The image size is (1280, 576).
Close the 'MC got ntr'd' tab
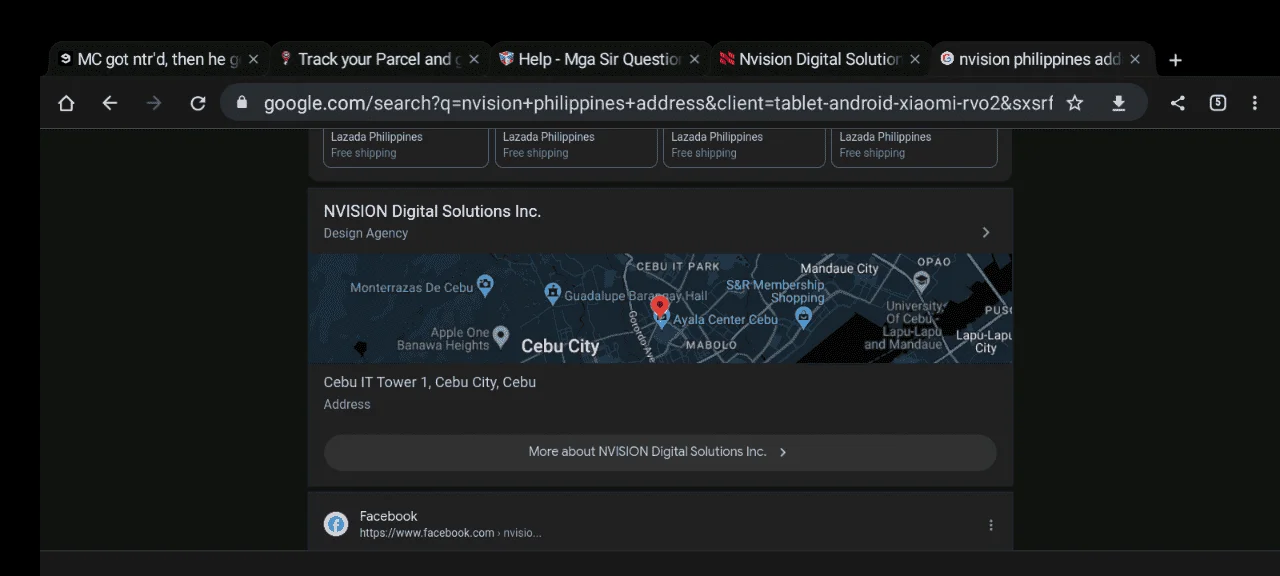click(x=253, y=60)
